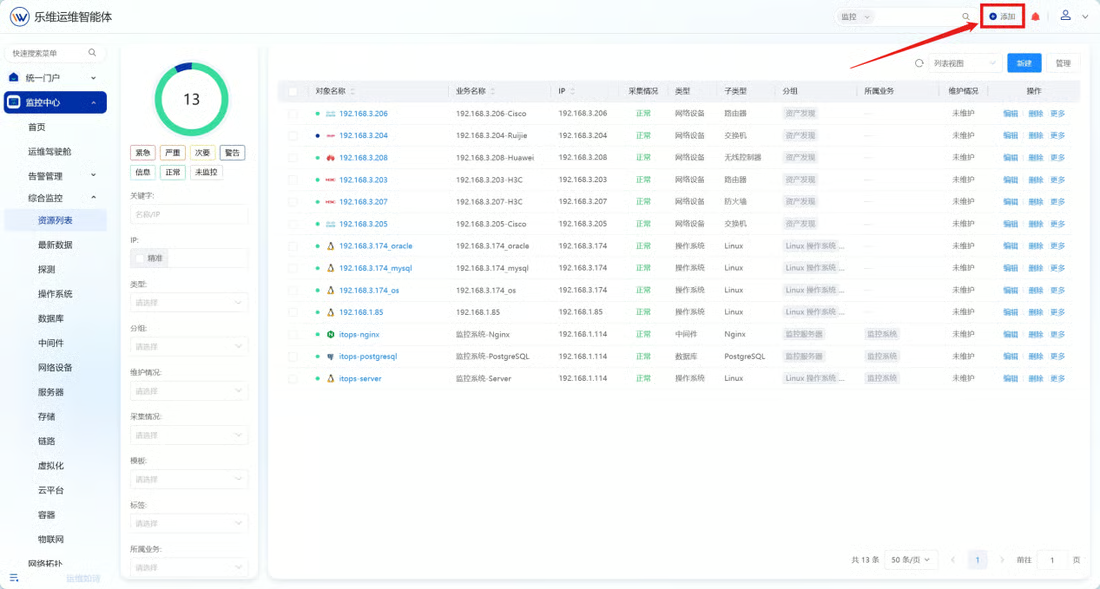Screen dimensions: 1100x589
Task: Sort by the IP column arrows
Action: click(x=572, y=91)
